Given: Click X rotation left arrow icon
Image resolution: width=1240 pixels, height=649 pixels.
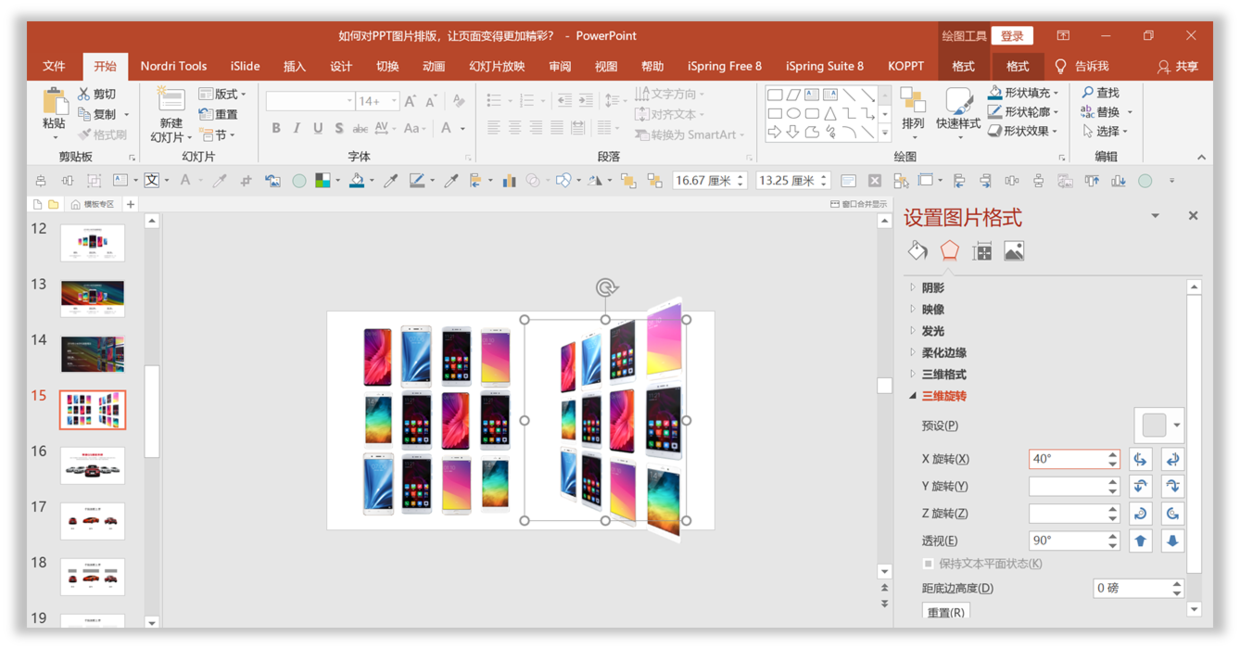Looking at the screenshot, I should click(x=1140, y=459).
